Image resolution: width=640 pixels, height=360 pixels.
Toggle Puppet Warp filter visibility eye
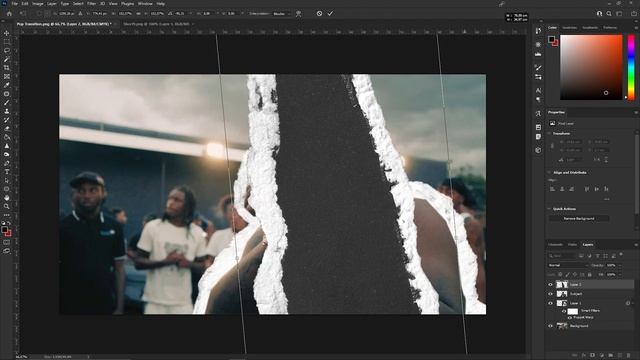click(569, 318)
